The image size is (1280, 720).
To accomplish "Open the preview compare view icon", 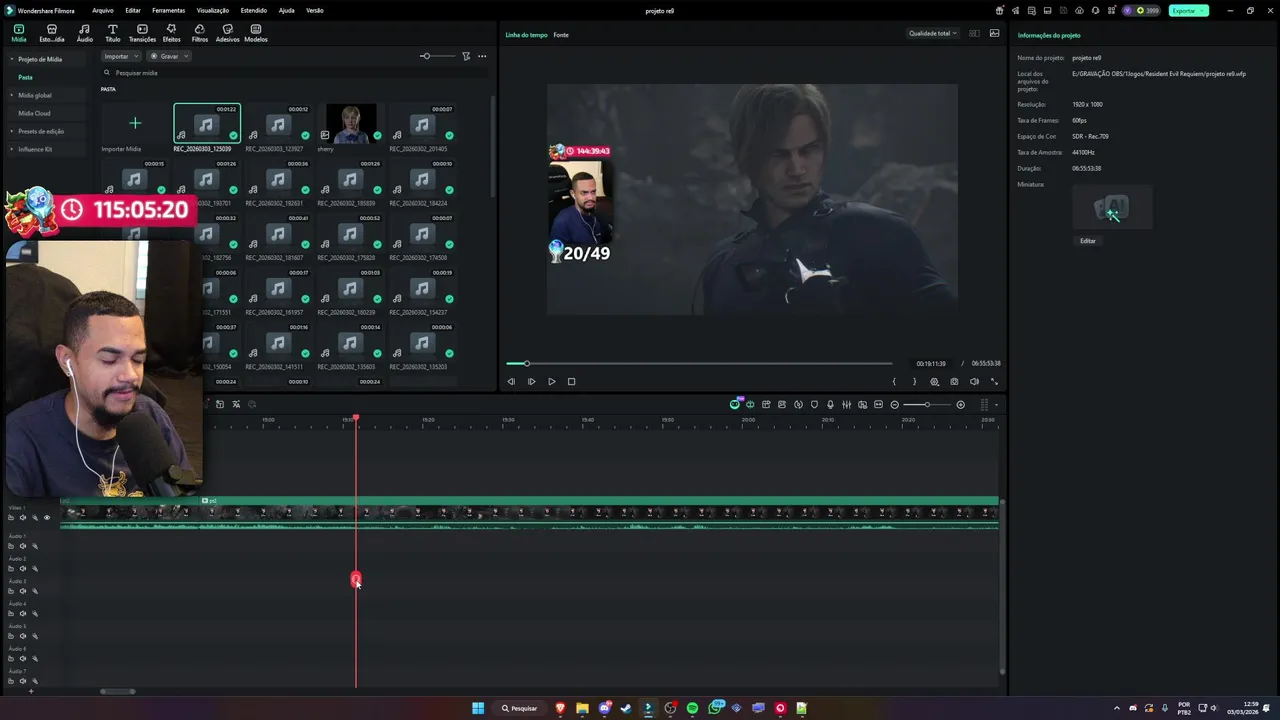I will (975, 33).
